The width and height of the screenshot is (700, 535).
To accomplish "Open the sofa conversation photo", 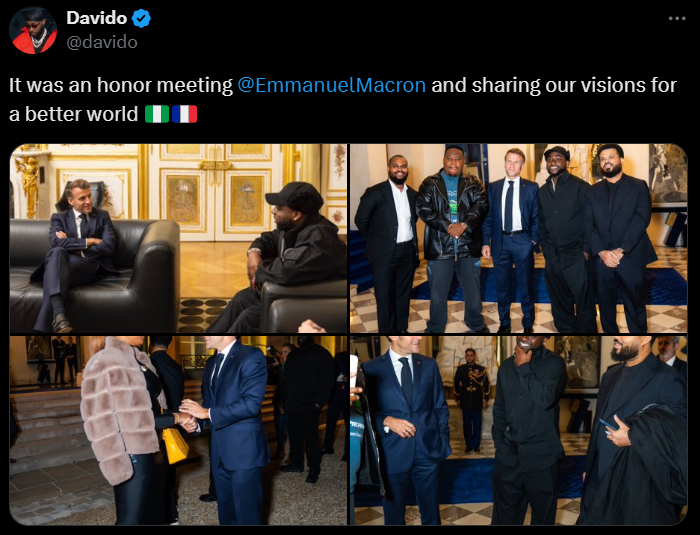I will pos(179,238).
